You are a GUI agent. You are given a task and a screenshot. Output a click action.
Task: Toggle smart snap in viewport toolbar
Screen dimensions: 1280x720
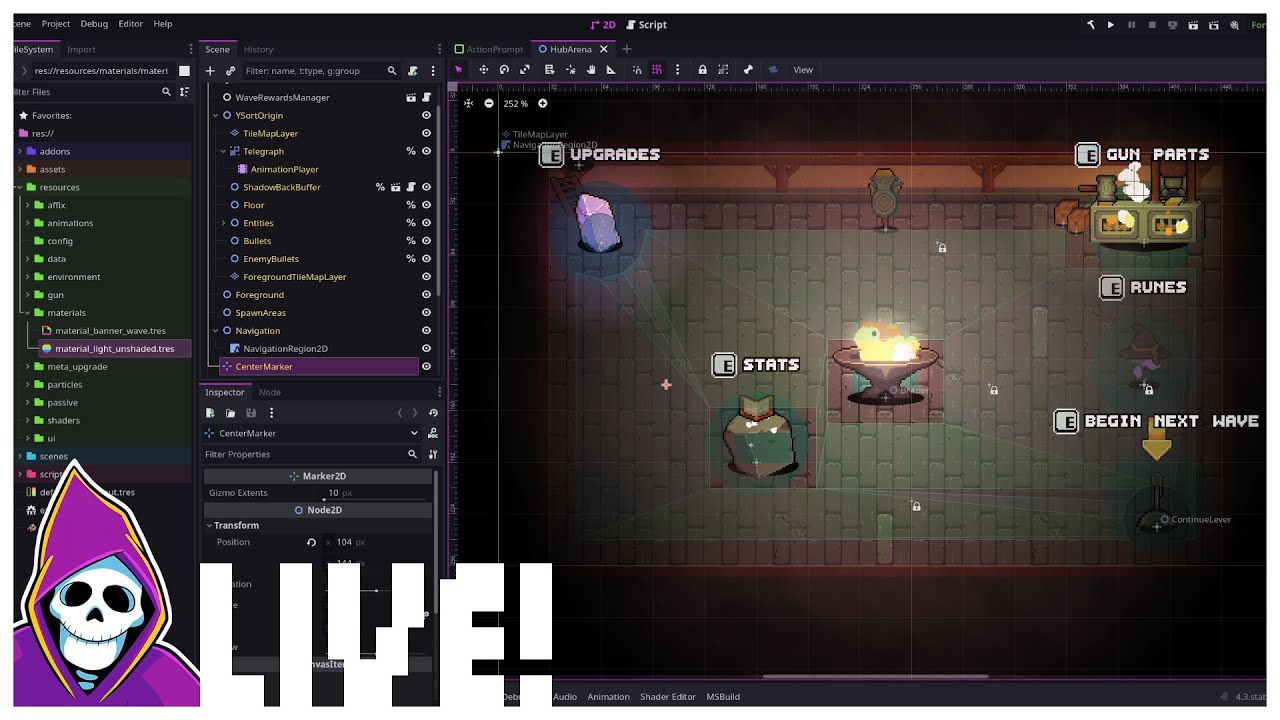coord(637,70)
